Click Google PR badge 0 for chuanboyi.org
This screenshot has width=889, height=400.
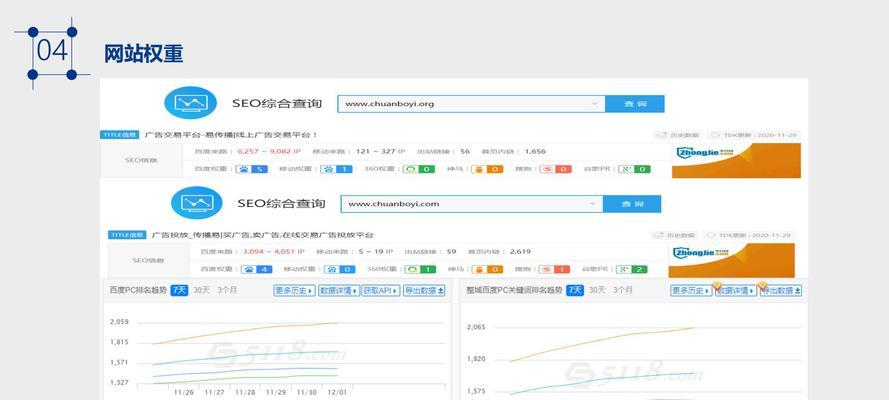coord(634,169)
